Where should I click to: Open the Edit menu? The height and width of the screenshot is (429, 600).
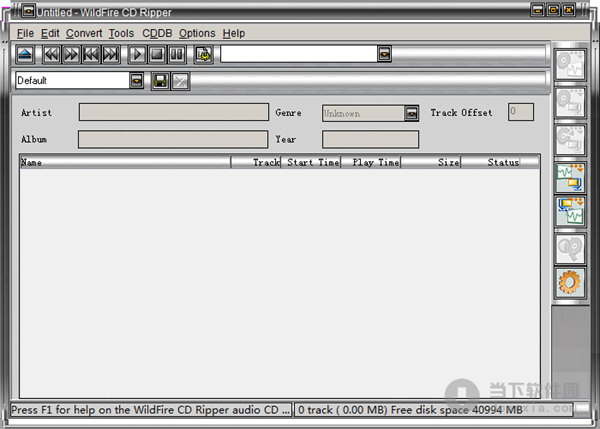pos(50,33)
